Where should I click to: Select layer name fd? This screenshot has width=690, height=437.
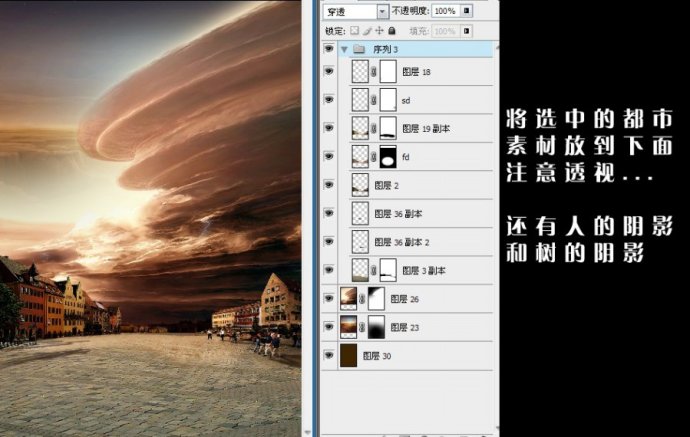pos(406,157)
